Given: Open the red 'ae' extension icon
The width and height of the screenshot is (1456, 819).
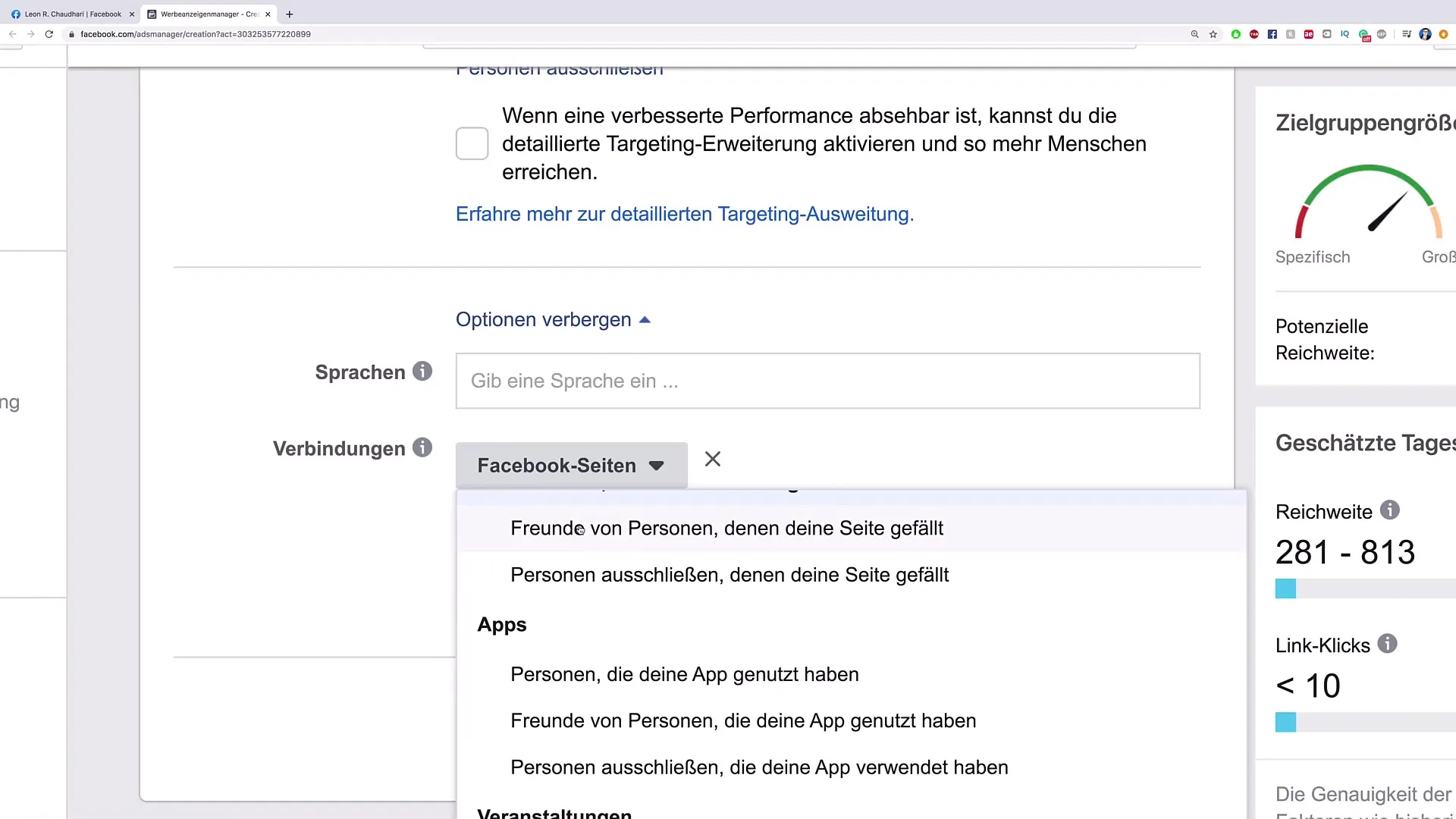Looking at the screenshot, I should [1309, 34].
